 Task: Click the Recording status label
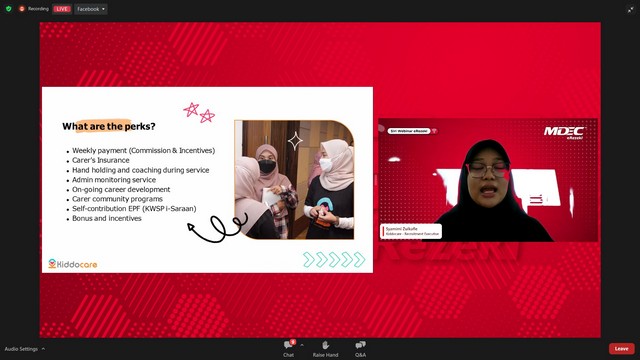[38, 9]
